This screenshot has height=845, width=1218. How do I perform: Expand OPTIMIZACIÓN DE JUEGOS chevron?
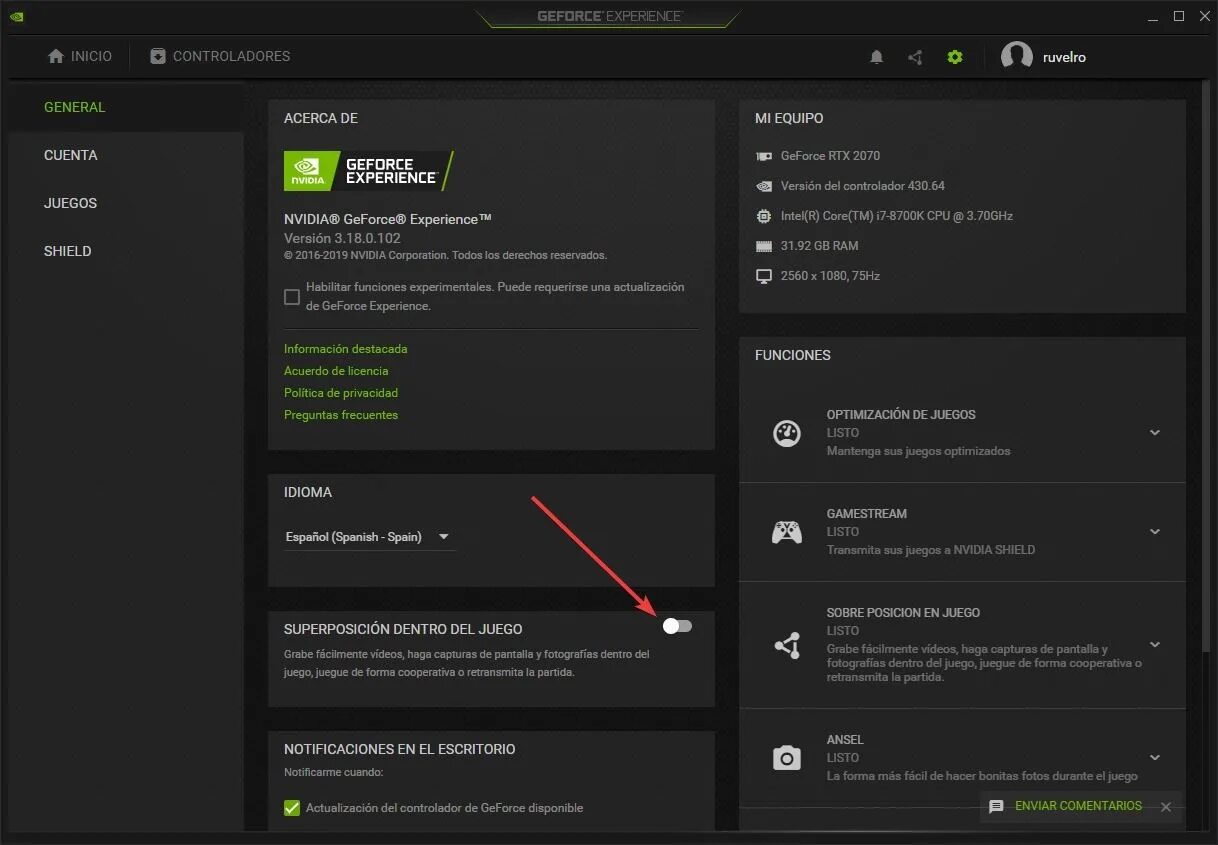pyautogui.click(x=1155, y=433)
